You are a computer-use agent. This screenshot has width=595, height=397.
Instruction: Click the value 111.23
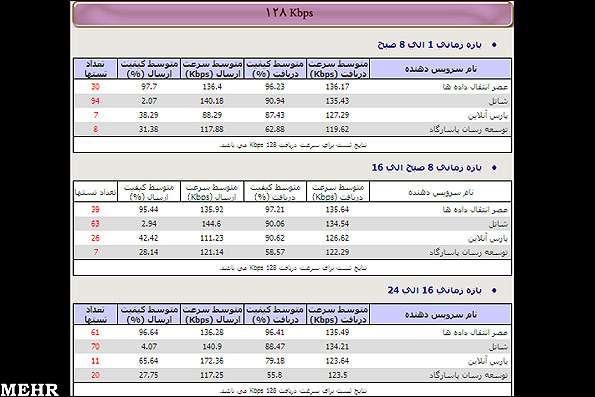pos(212,238)
